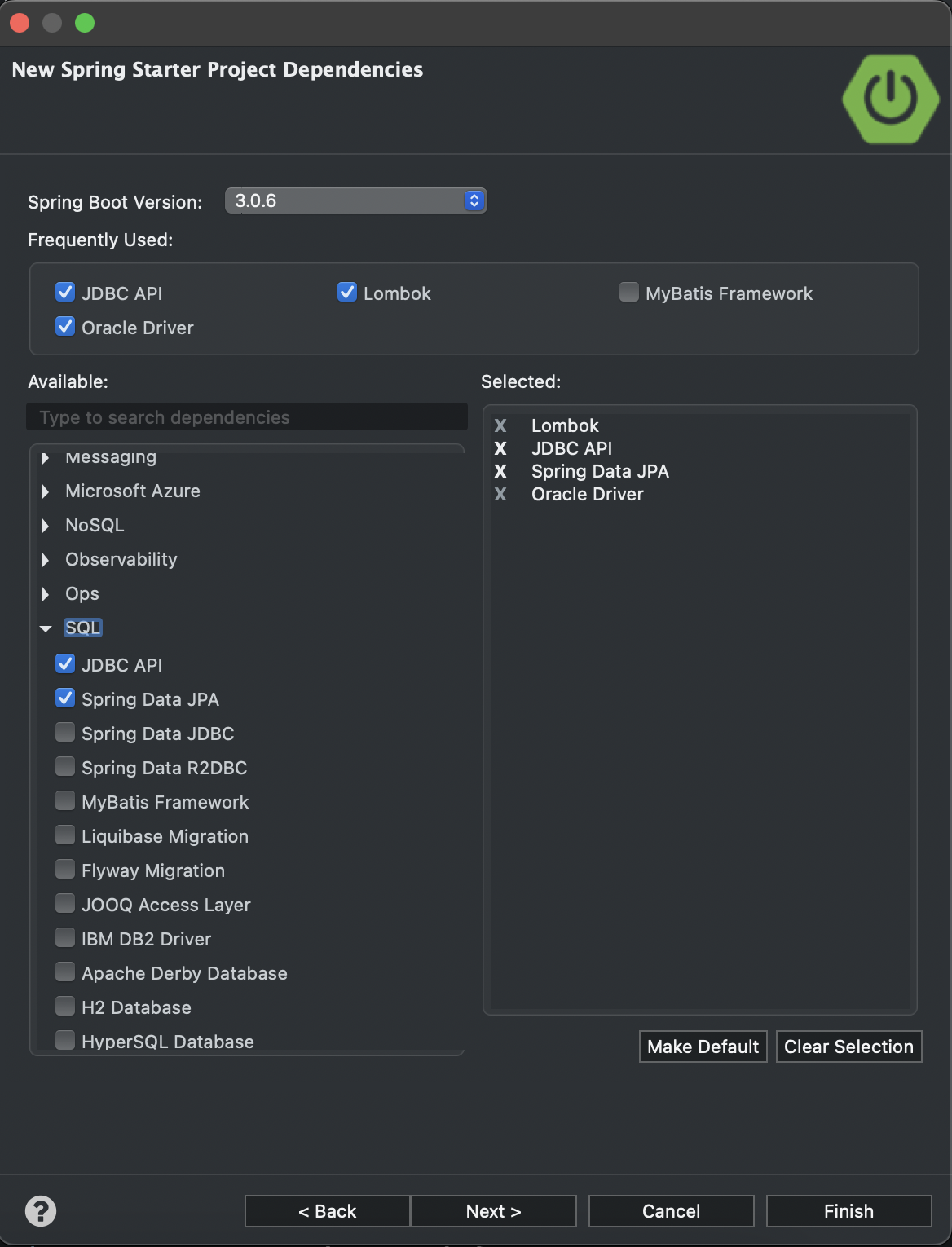Uncheck JDBC API under SQL tree
The width and height of the screenshot is (952, 1247).
(65, 663)
